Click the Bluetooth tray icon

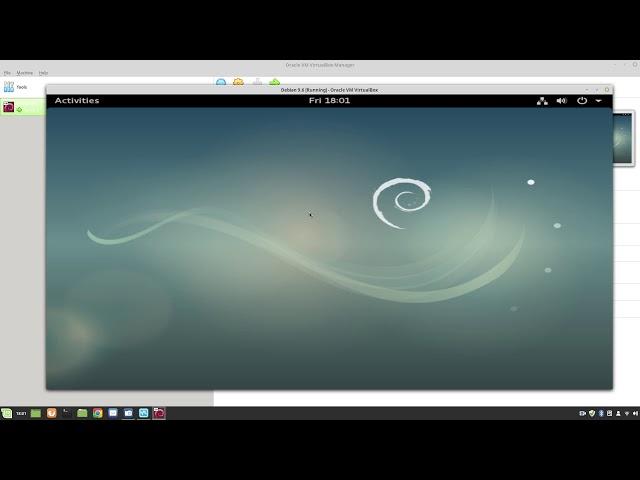click(601, 413)
